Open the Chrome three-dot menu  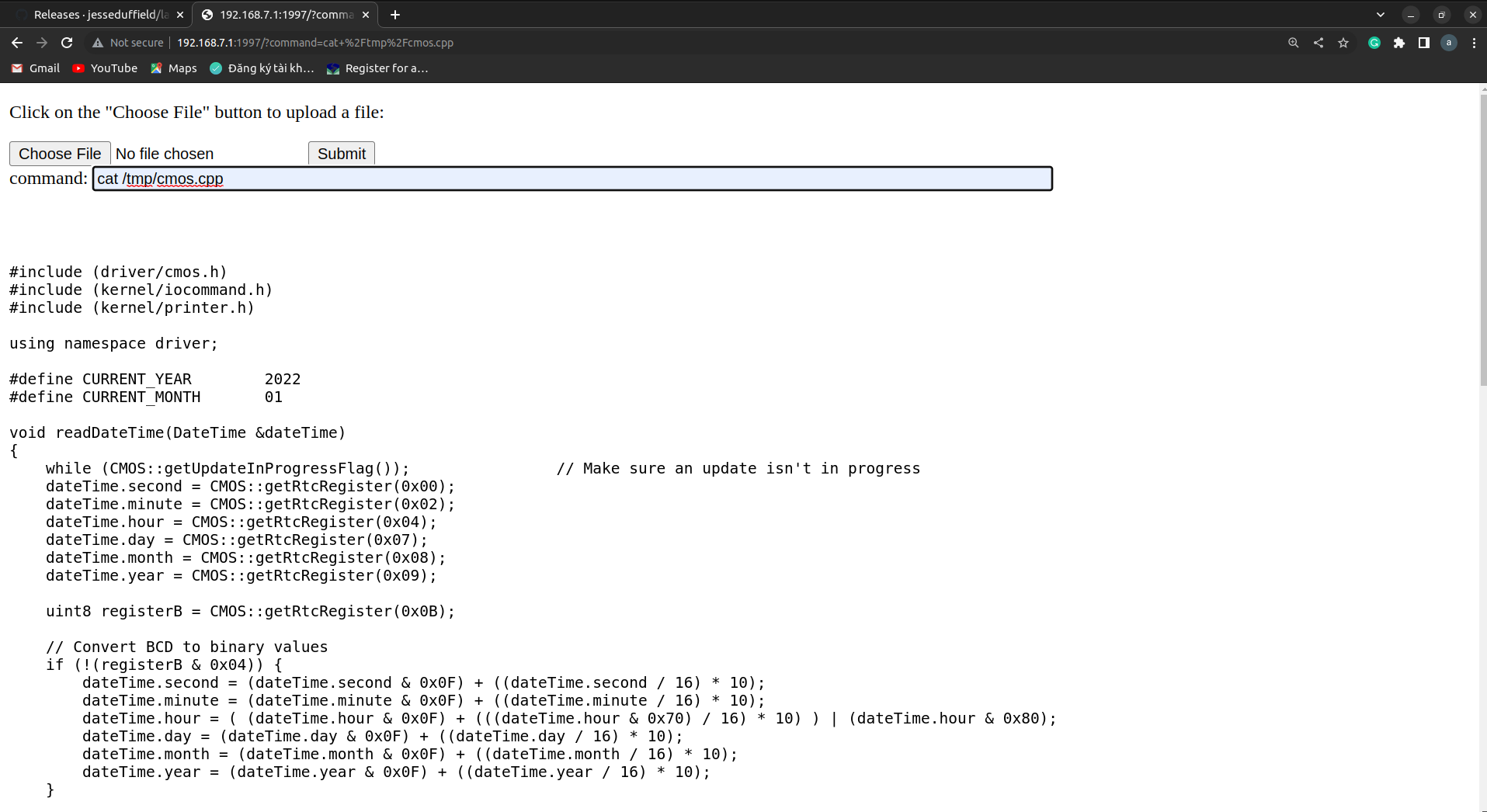coord(1474,43)
